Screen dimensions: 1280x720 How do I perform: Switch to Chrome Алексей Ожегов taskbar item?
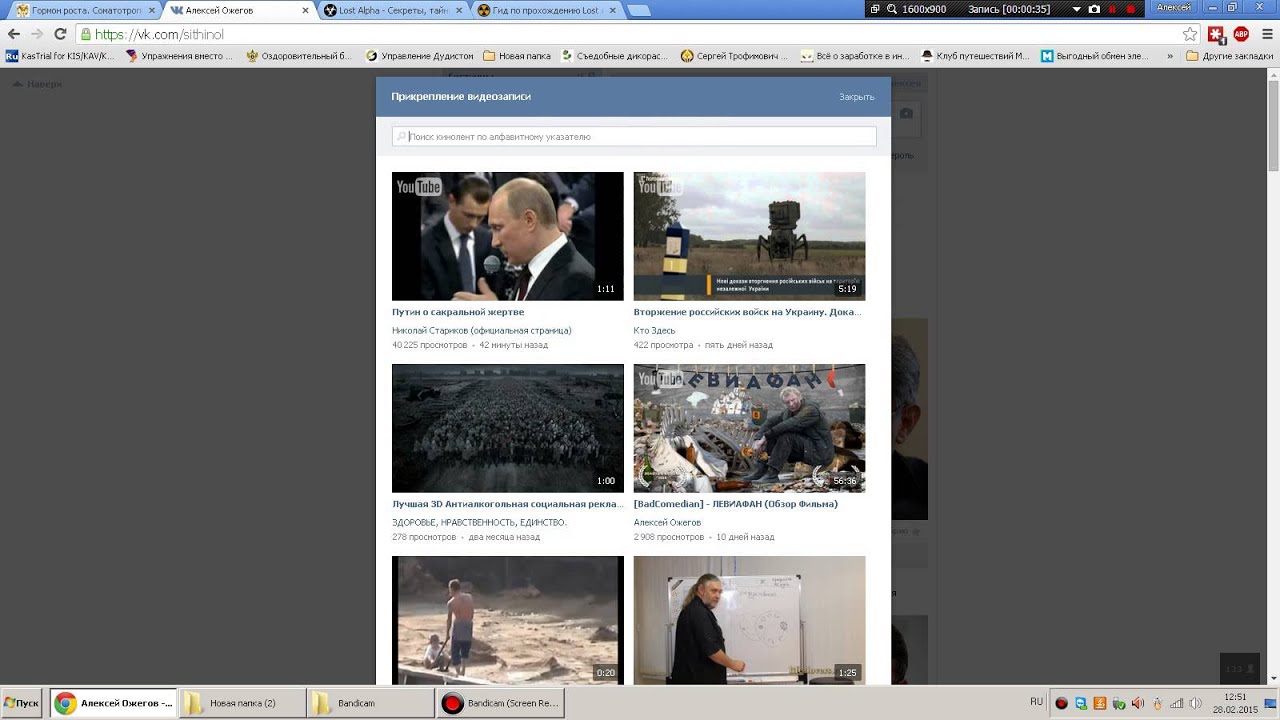click(114, 703)
